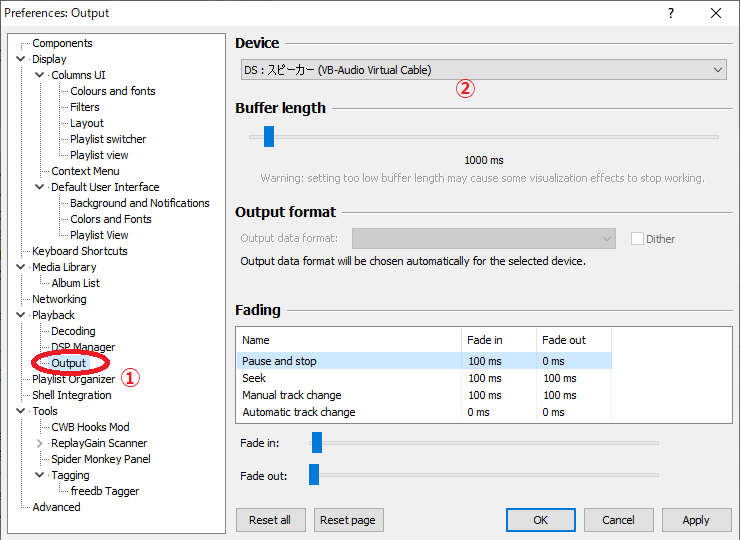Click the Buffer length slider handle
Image resolution: width=740 pixels, height=540 pixels.
pos(269,136)
